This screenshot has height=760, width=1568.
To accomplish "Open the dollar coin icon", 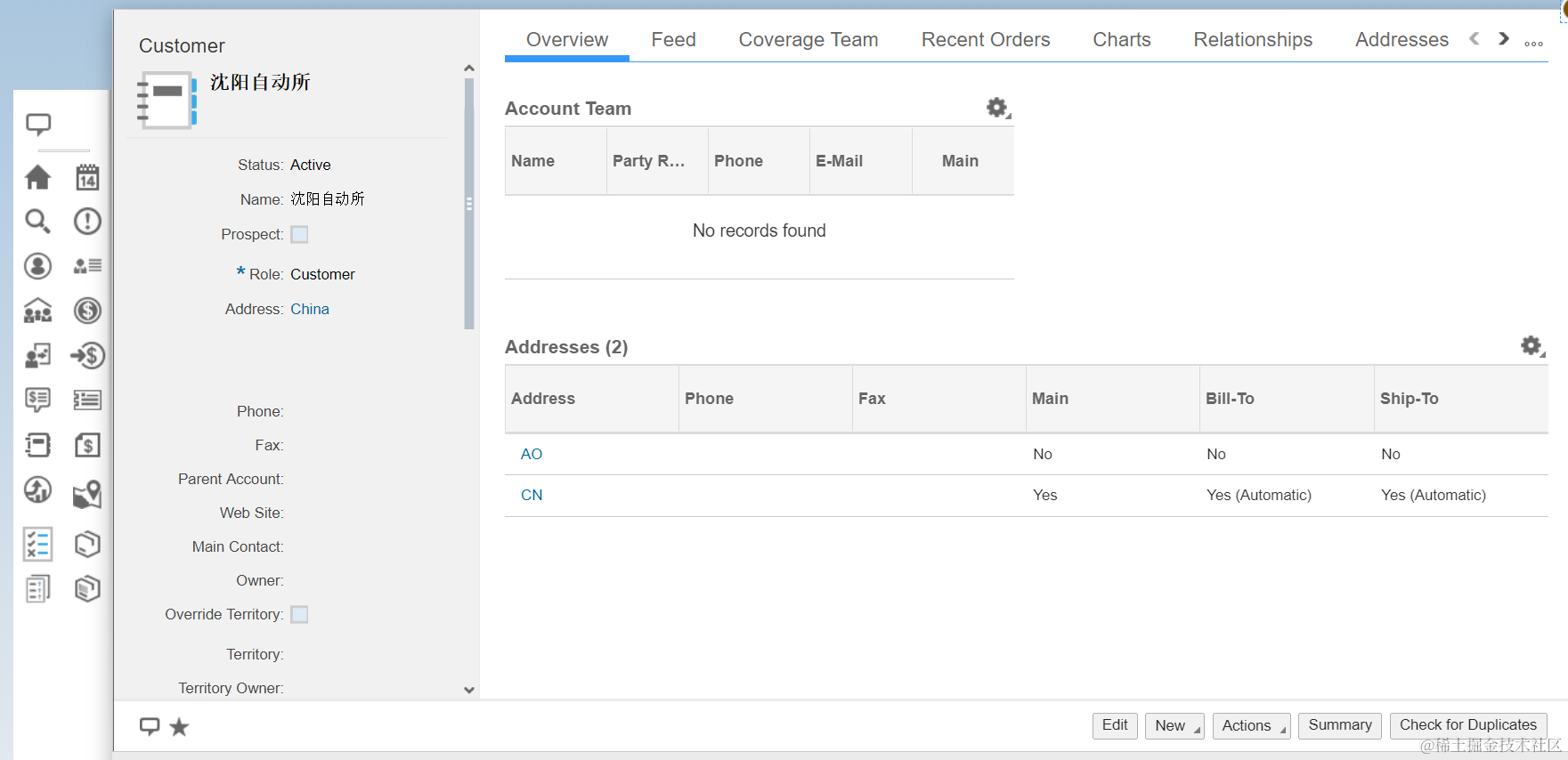I will point(87,311).
